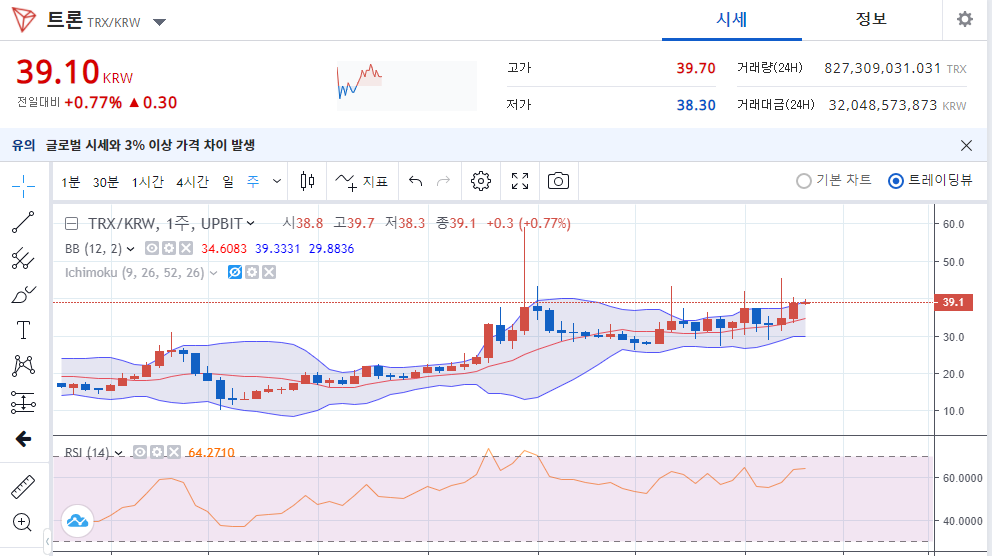Click the TradingView cloud logo button
The width and height of the screenshot is (992, 556).
pos(77,521)
